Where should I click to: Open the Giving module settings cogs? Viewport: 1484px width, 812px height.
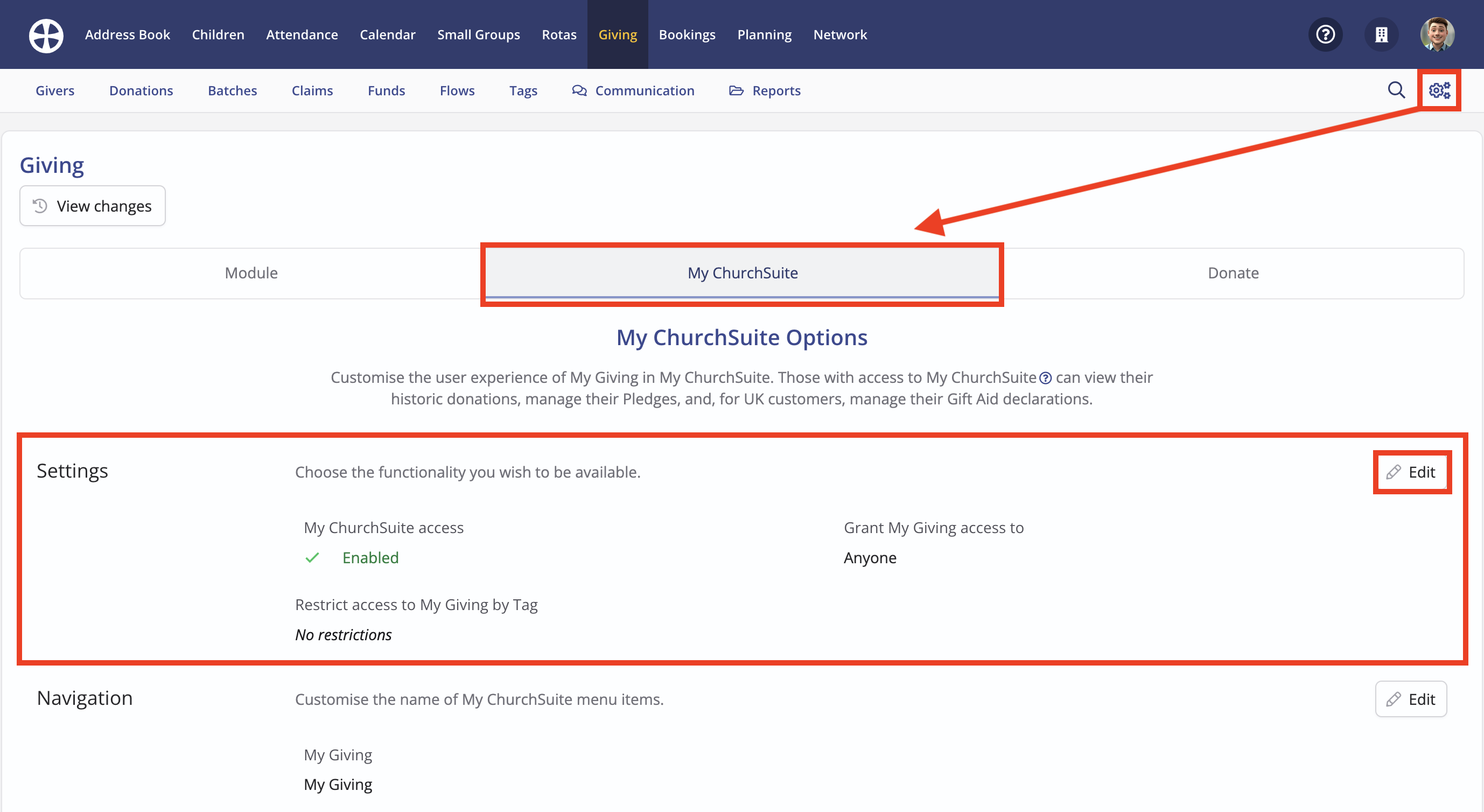pyautogui.click(x=1440, y=90)
